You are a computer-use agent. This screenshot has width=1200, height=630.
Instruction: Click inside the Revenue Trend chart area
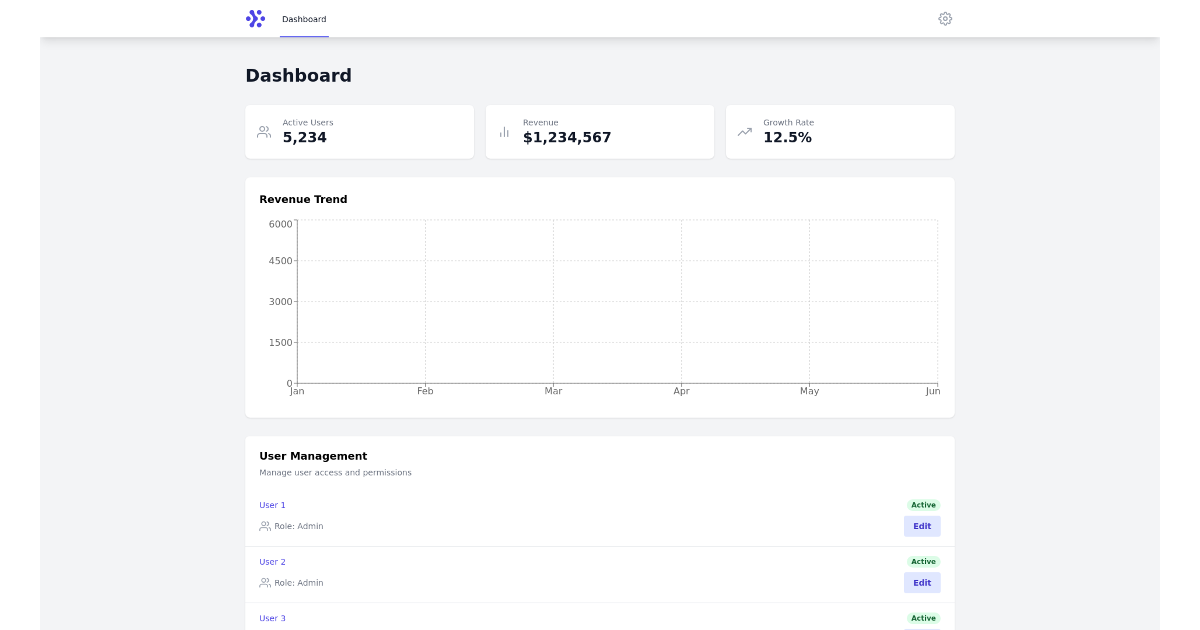(x=615, y=300)
